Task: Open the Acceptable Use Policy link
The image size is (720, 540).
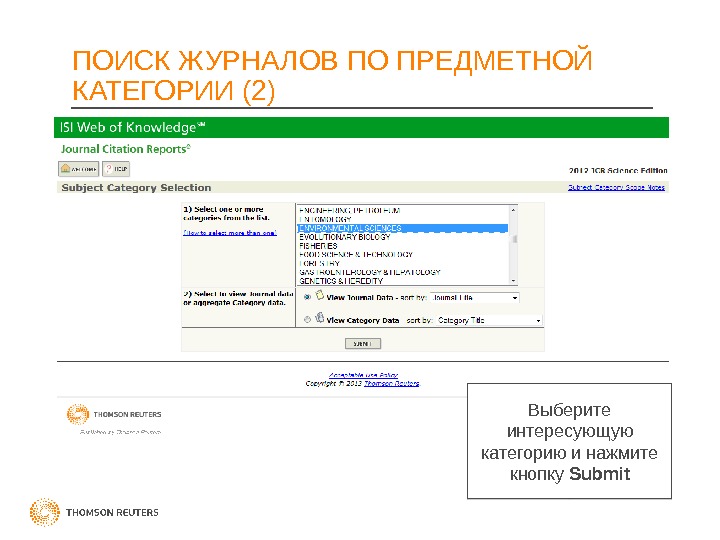Action: 363,375
